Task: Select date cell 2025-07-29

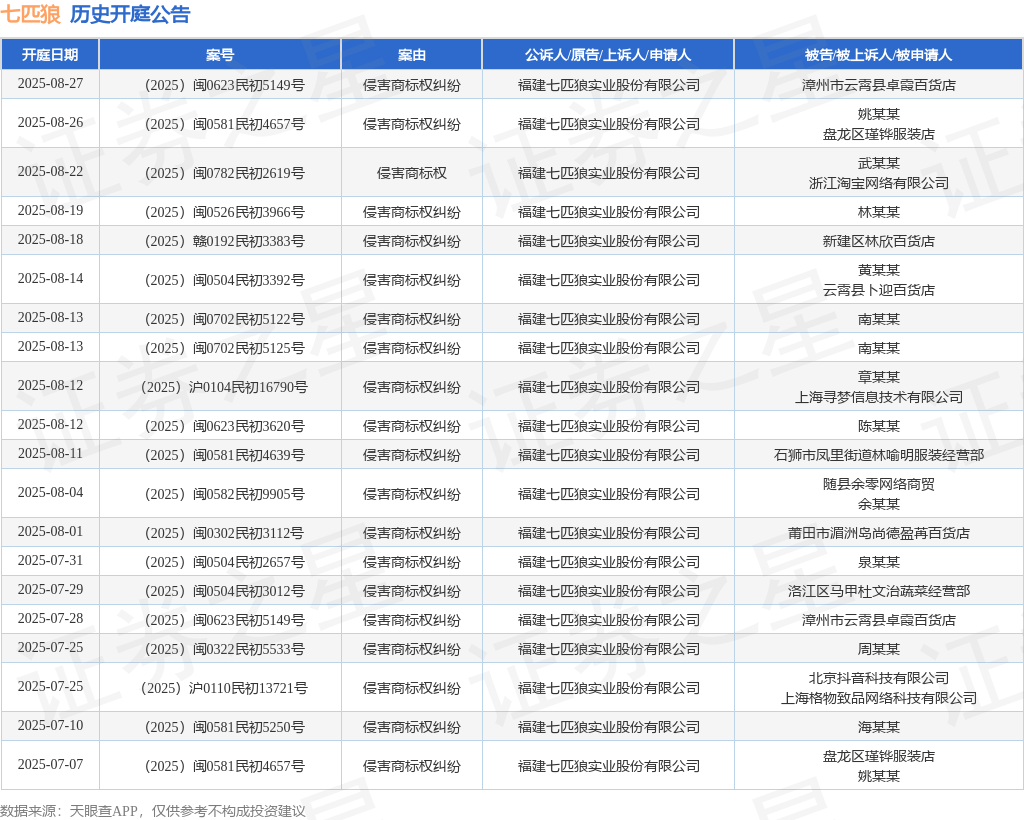Action: pyautogui.click(x=50, y=590)
